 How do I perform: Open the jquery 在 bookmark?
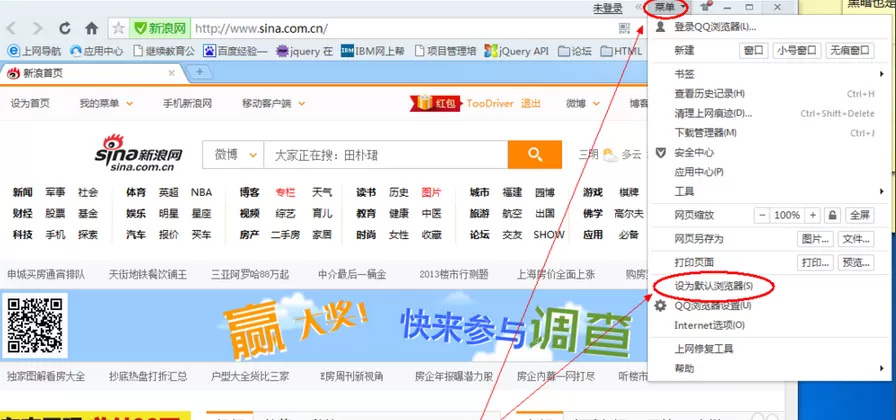(x=304, y=51)
